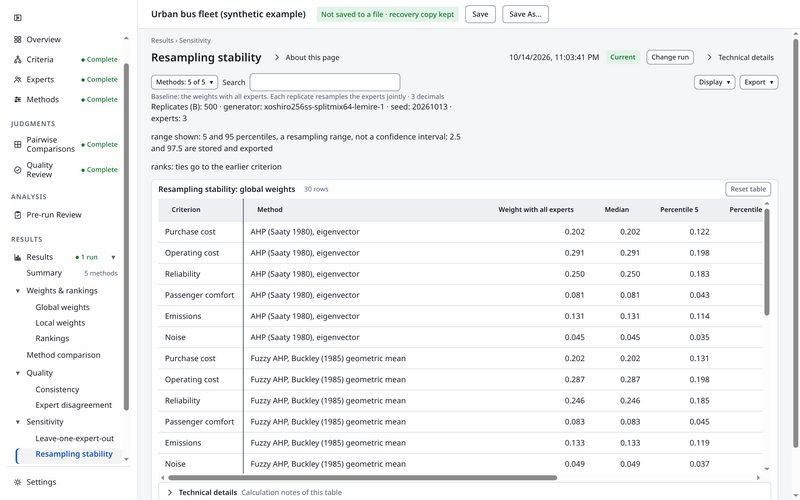Collapse the Quality tree group
This screenshot has height=500, width=800.
18,373
